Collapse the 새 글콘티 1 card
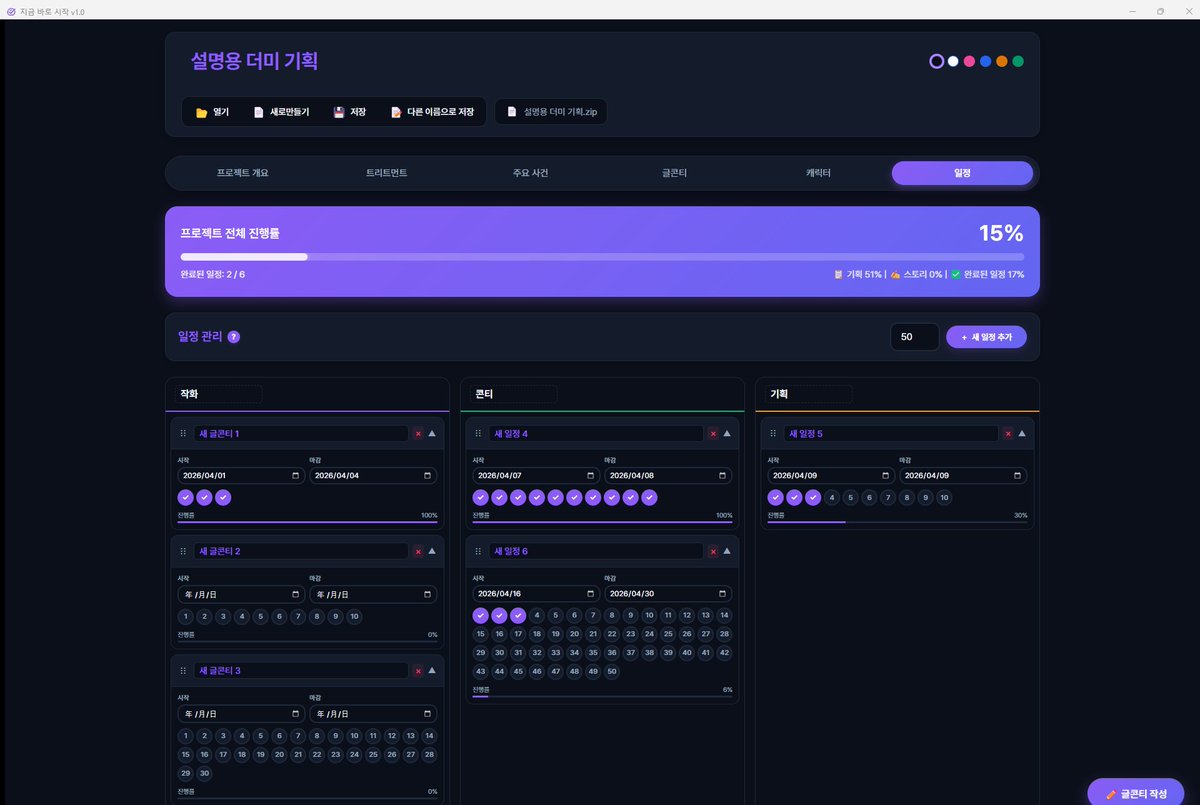The height and width of the screenshot is (805, 1200). coord(432,434)
